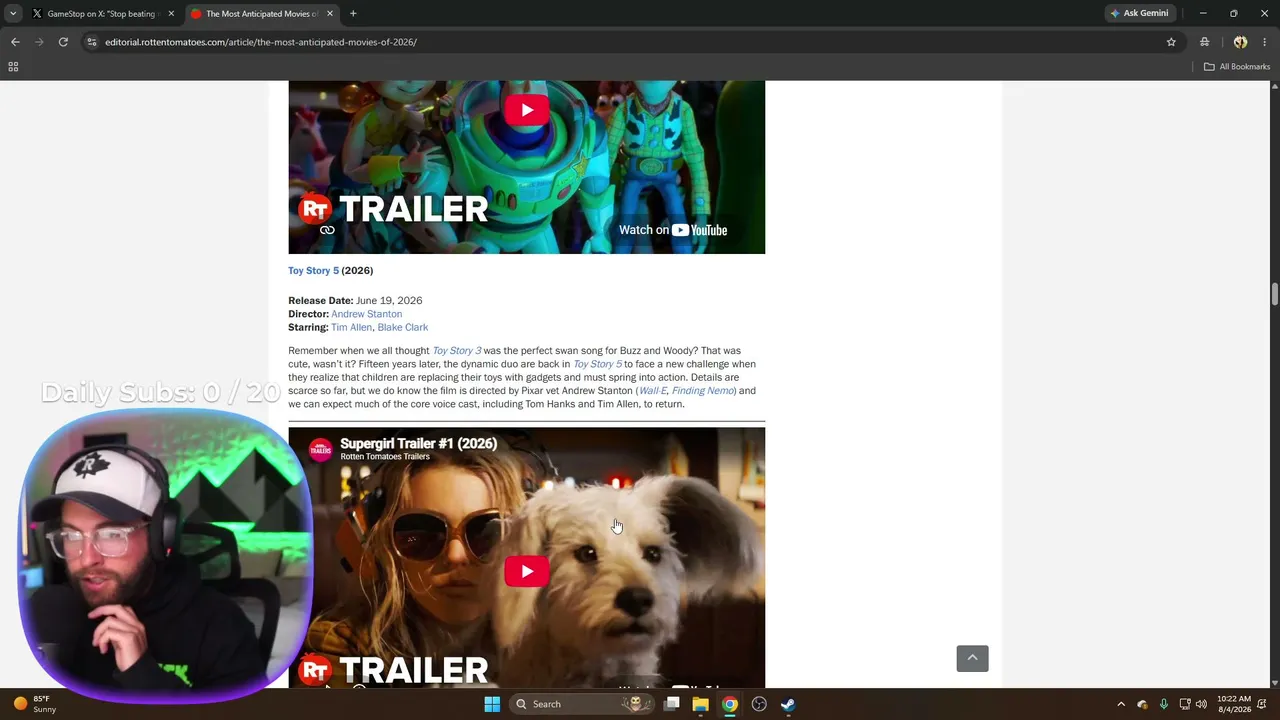Show hidden system tray icons
The height and width of the screenshot is (720, 1280).
point(1121,704)
